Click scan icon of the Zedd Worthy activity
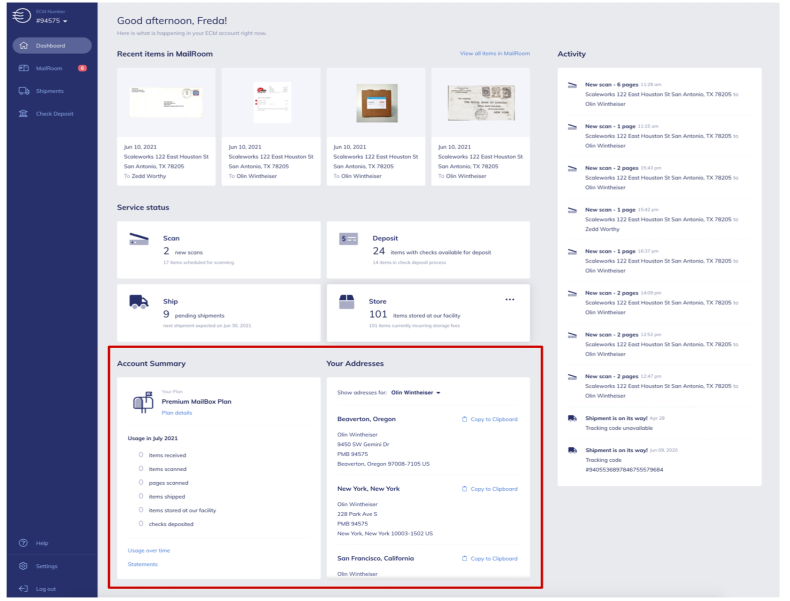Screen dimensions: 790x601 (572, 211)
